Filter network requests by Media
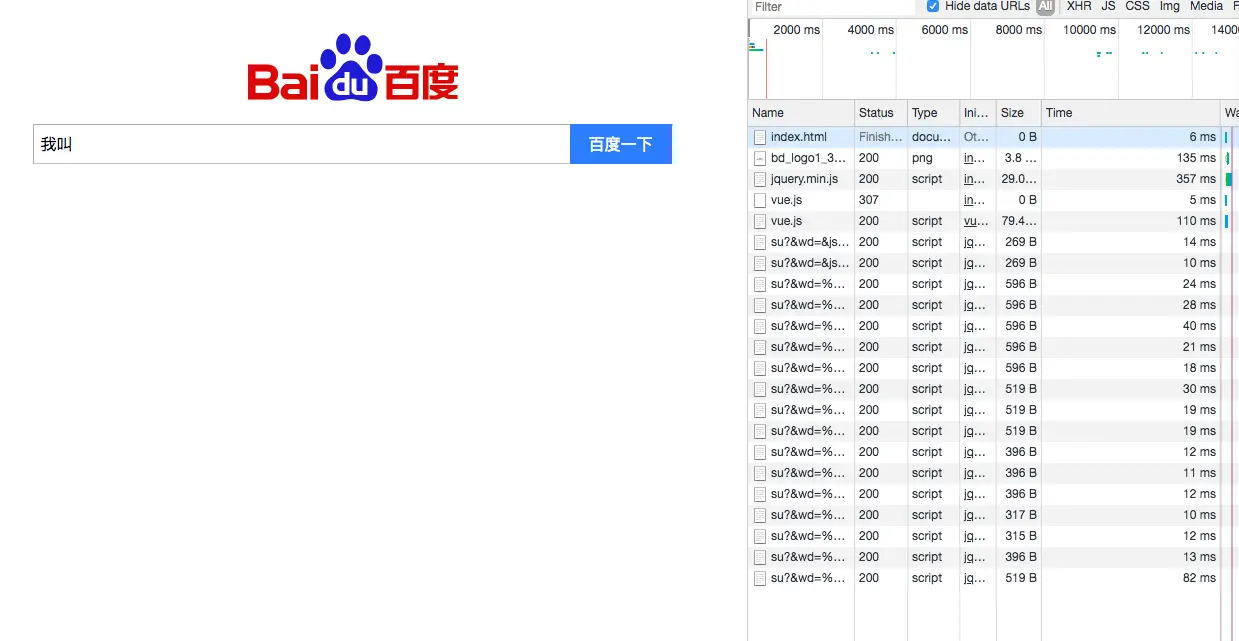The image size is (1239, 641). 1206,6
